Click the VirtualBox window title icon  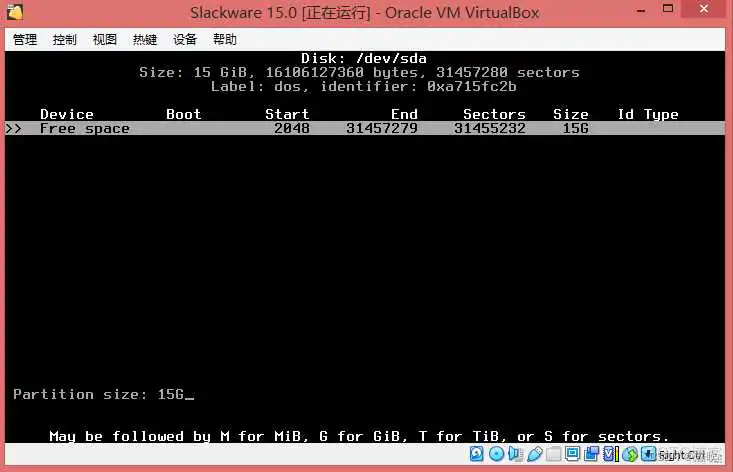tap(14, 12)
